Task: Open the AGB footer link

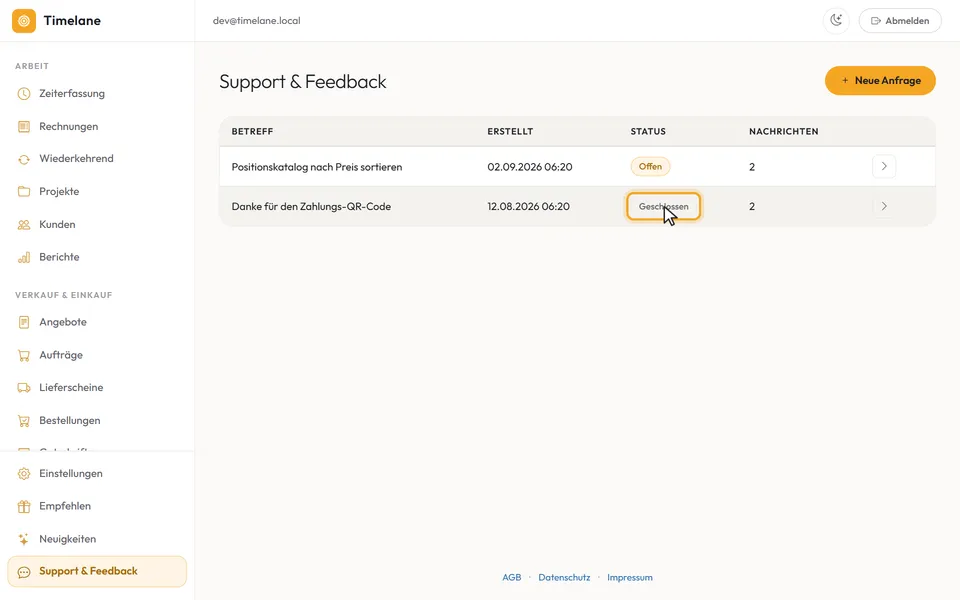Action: point(512,577)
